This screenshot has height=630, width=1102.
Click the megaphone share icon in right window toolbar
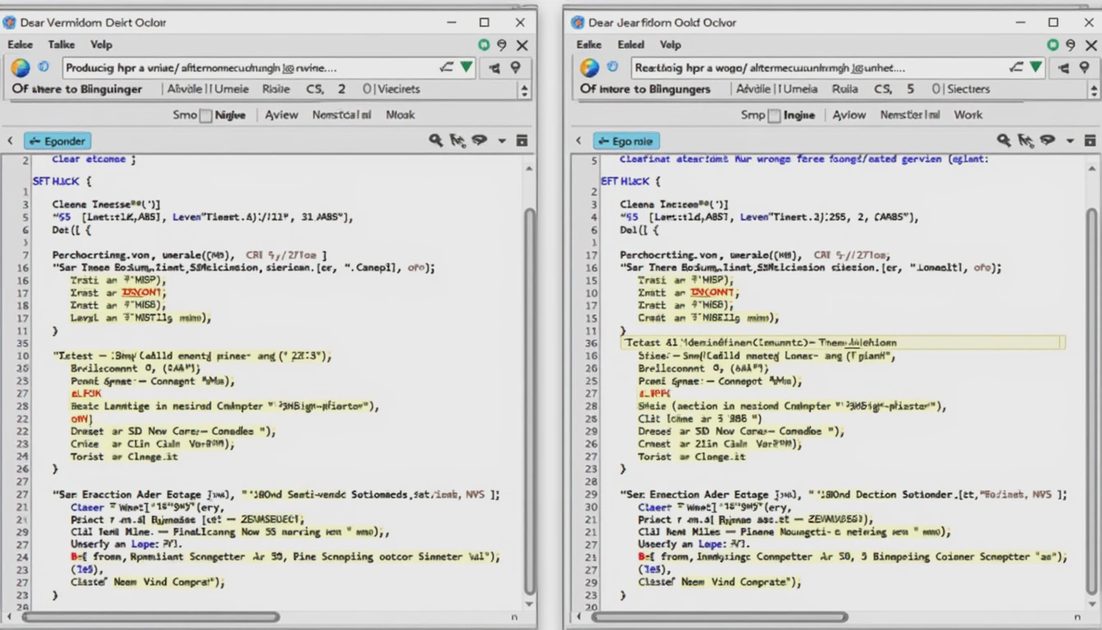1064,68
